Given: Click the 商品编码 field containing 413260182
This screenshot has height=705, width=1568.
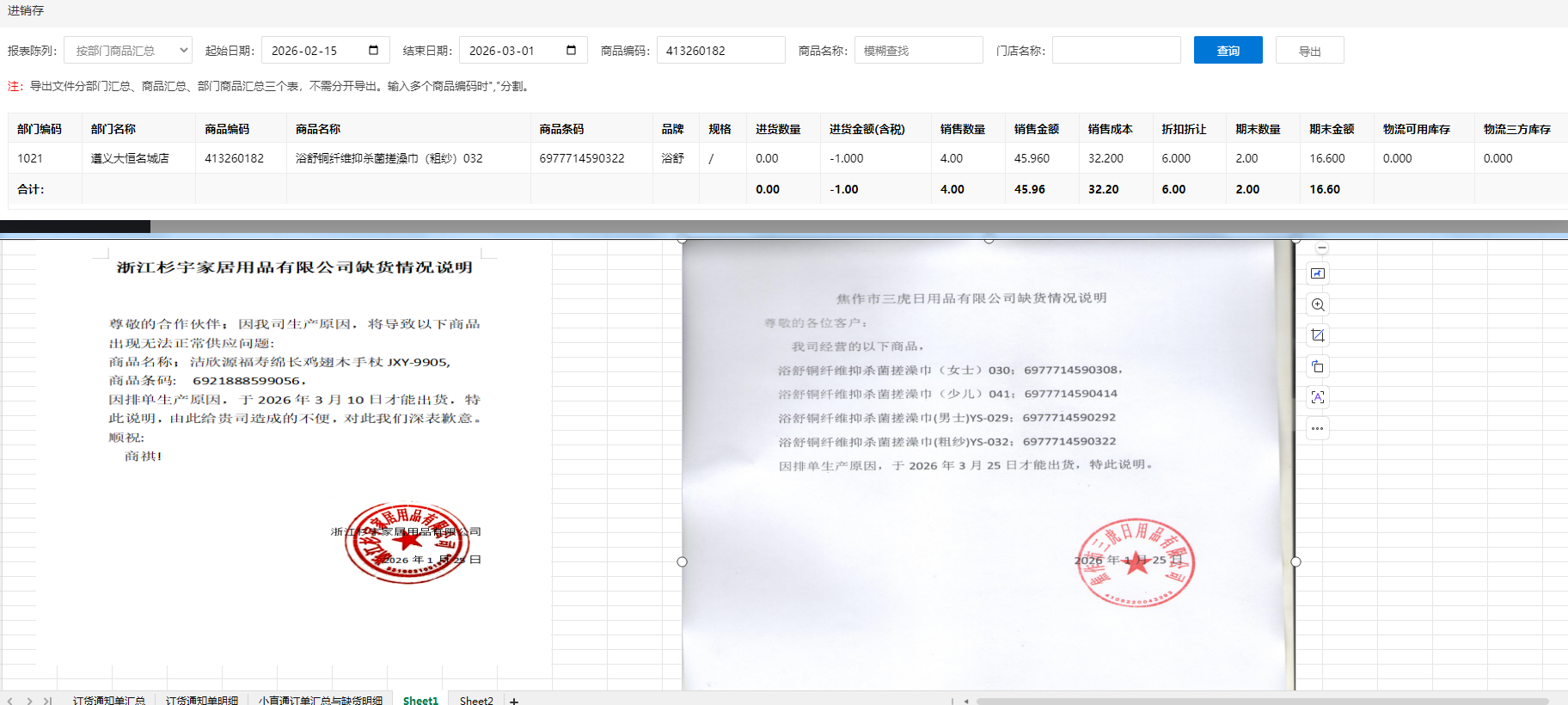Looking at the screenshot, I should click(x=720, y=51).
